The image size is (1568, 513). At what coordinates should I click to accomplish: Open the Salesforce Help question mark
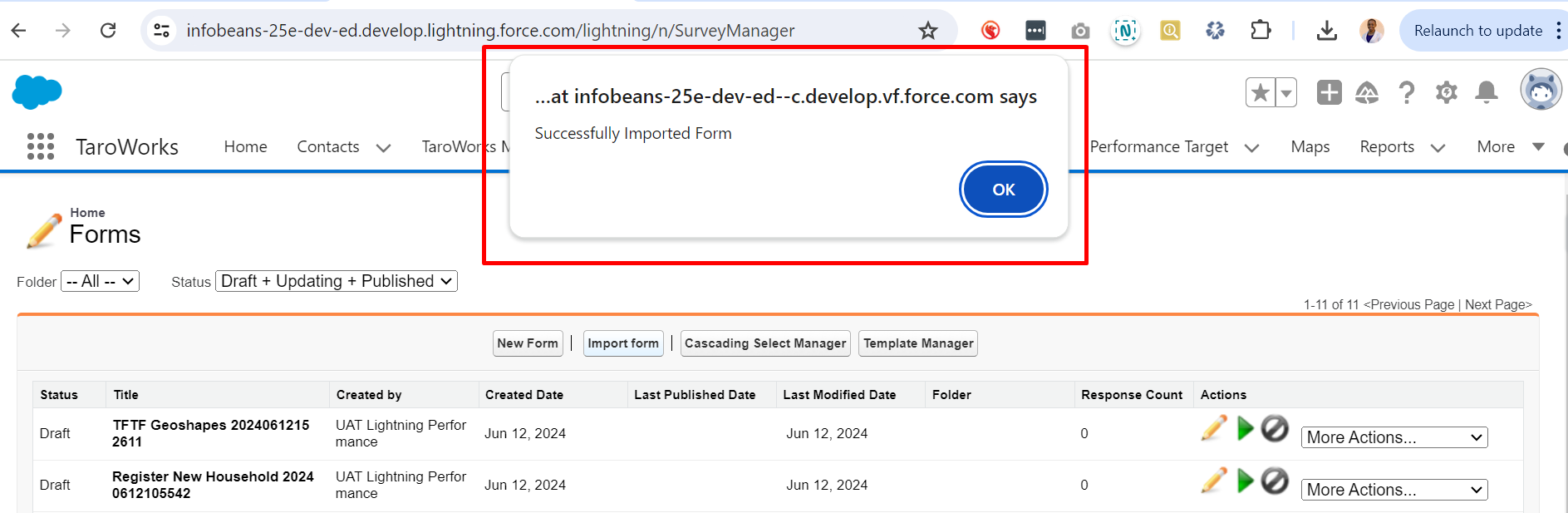click(1406, 92)
